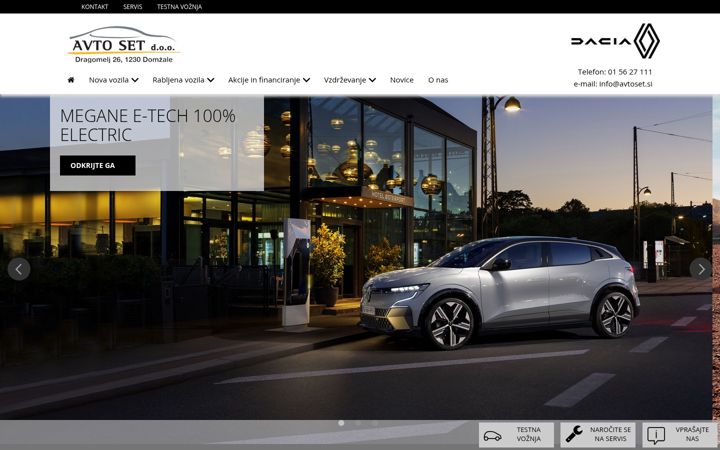Click the phone number 01 56 27 111
The image size is (720, 450).
tap(630, 72)
